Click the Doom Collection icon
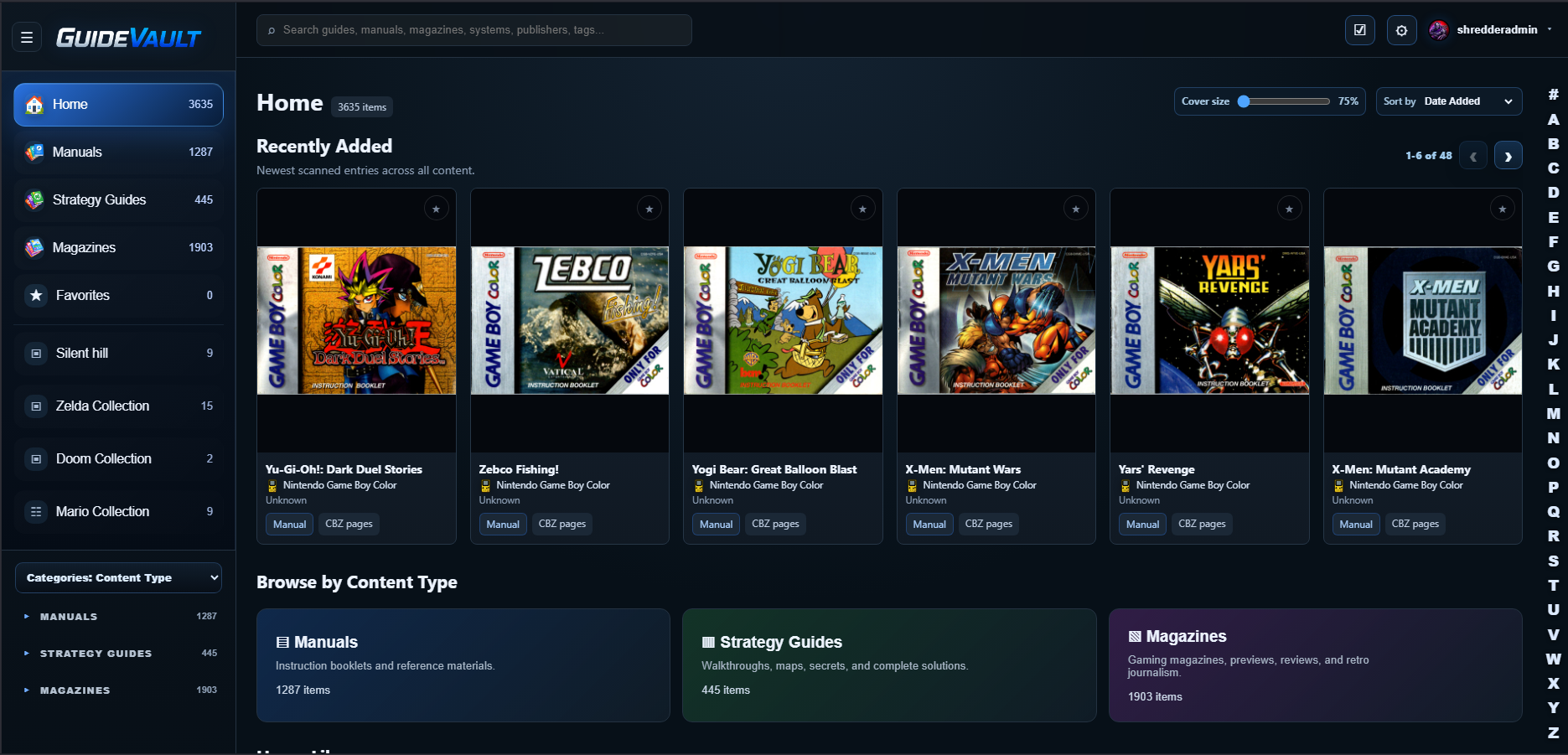This screenshot has width=1568, height=755. click(36, 459)
